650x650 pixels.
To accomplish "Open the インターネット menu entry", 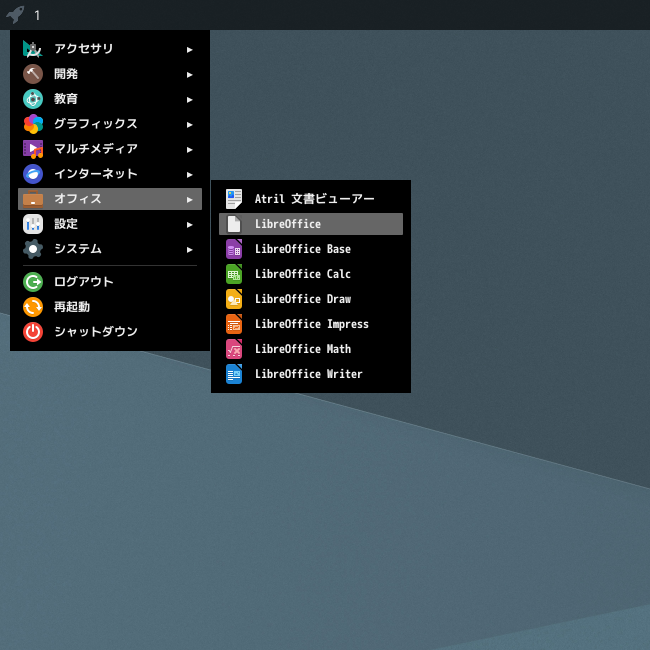I will coord(110,174).
